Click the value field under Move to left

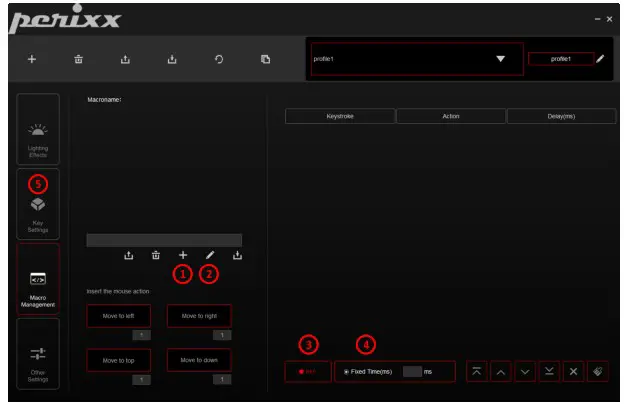coord(141,335)
